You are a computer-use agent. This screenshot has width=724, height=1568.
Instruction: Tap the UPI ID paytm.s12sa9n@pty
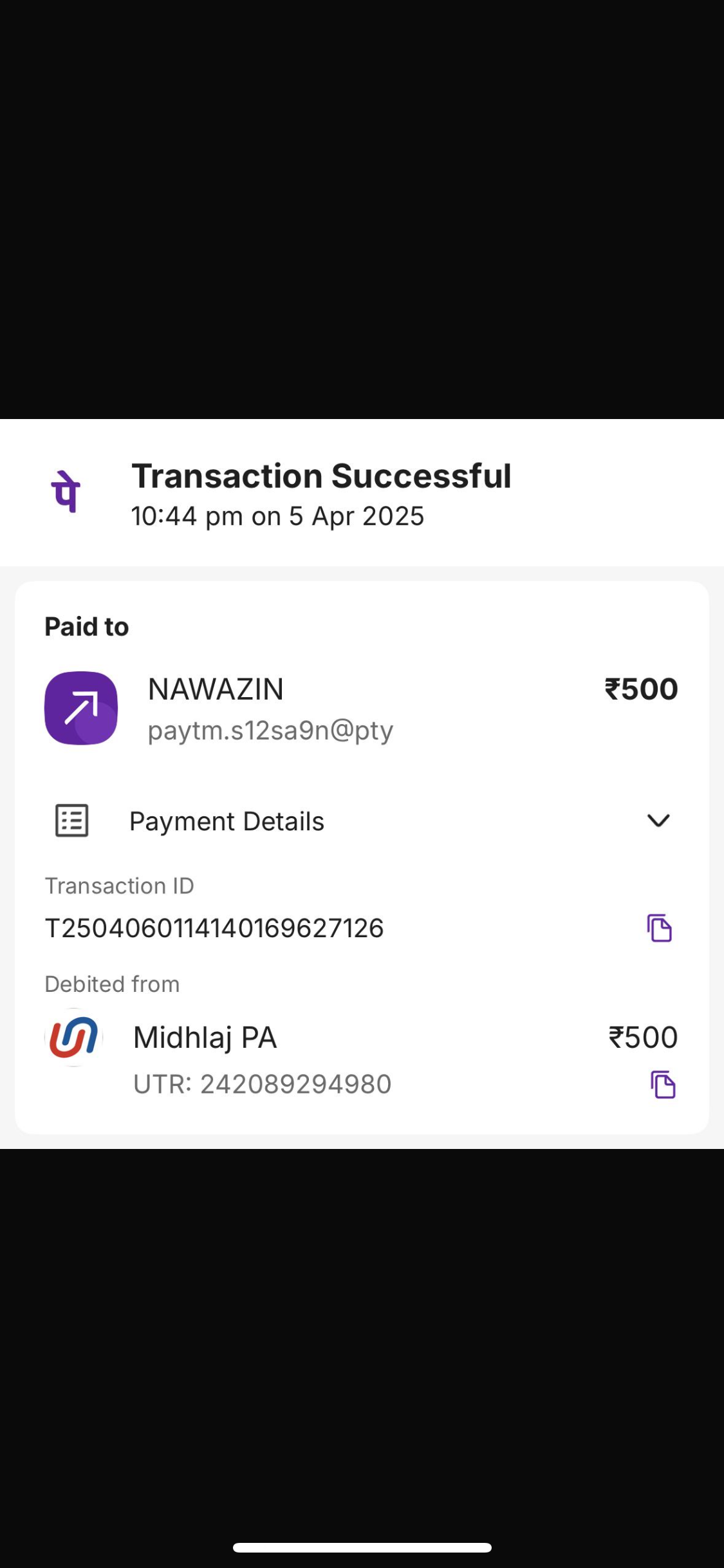coord(270,731)
